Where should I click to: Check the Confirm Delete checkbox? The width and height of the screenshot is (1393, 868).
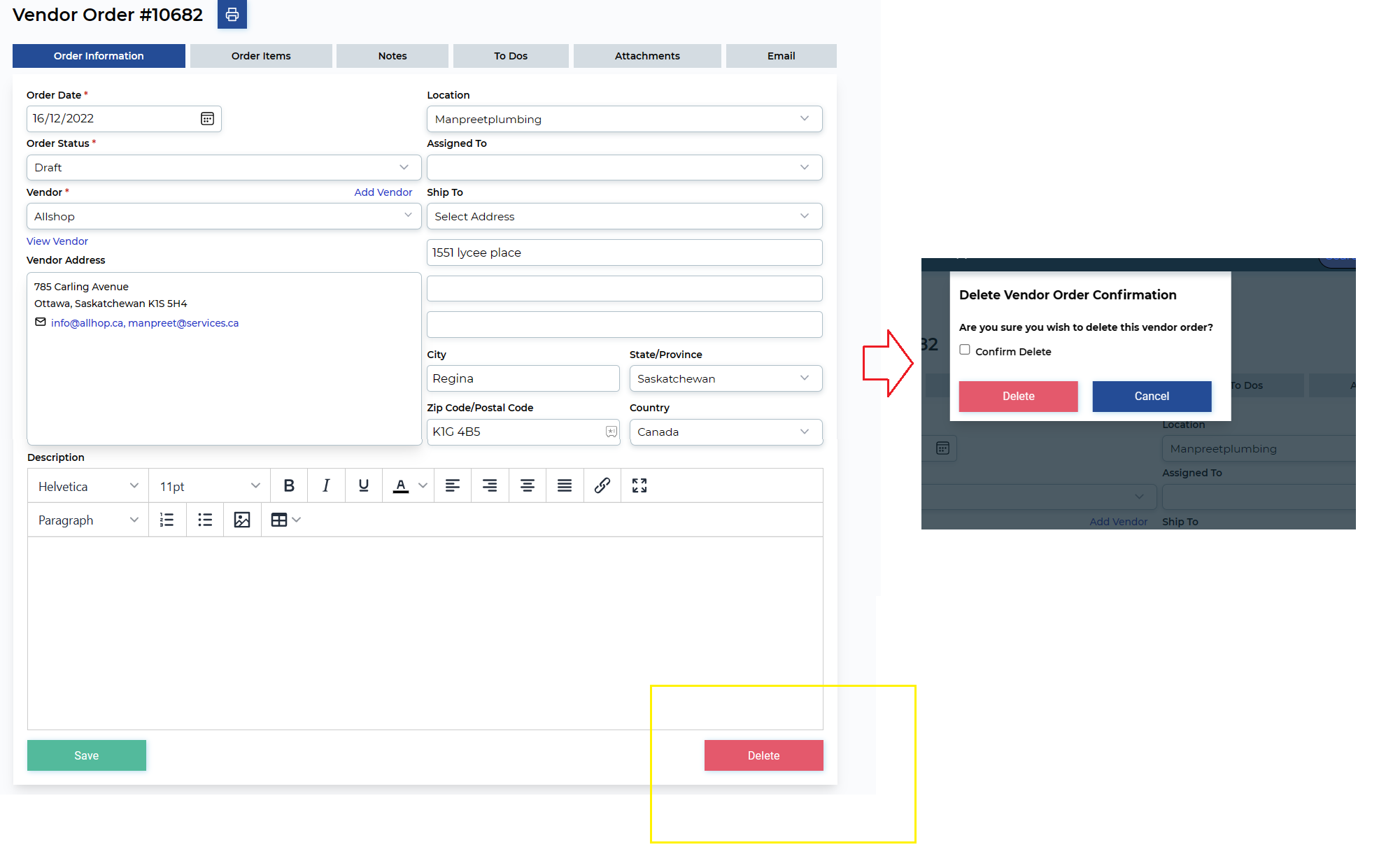point(965,350)
